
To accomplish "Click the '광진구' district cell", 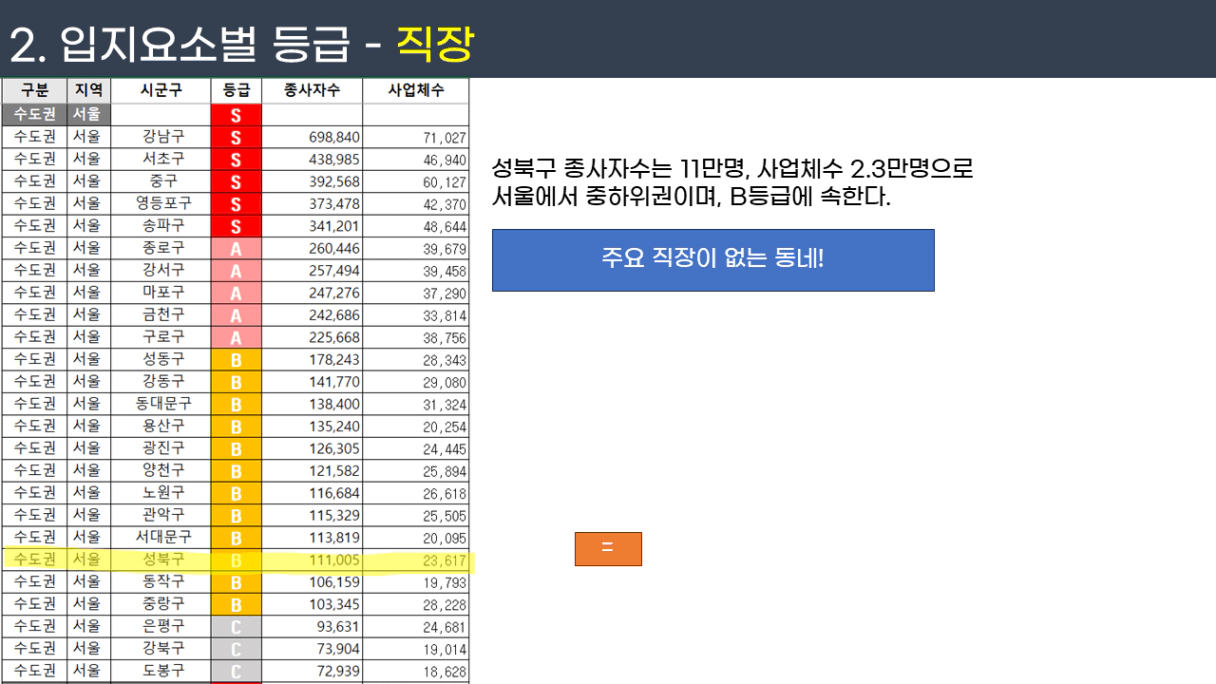I will (x=162, y=448).
